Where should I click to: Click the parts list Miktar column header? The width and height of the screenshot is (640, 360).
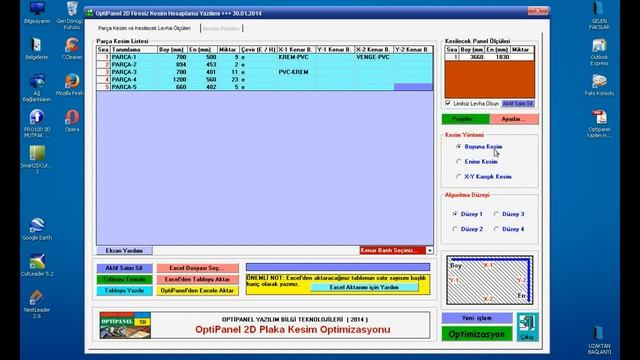point(228,49)
